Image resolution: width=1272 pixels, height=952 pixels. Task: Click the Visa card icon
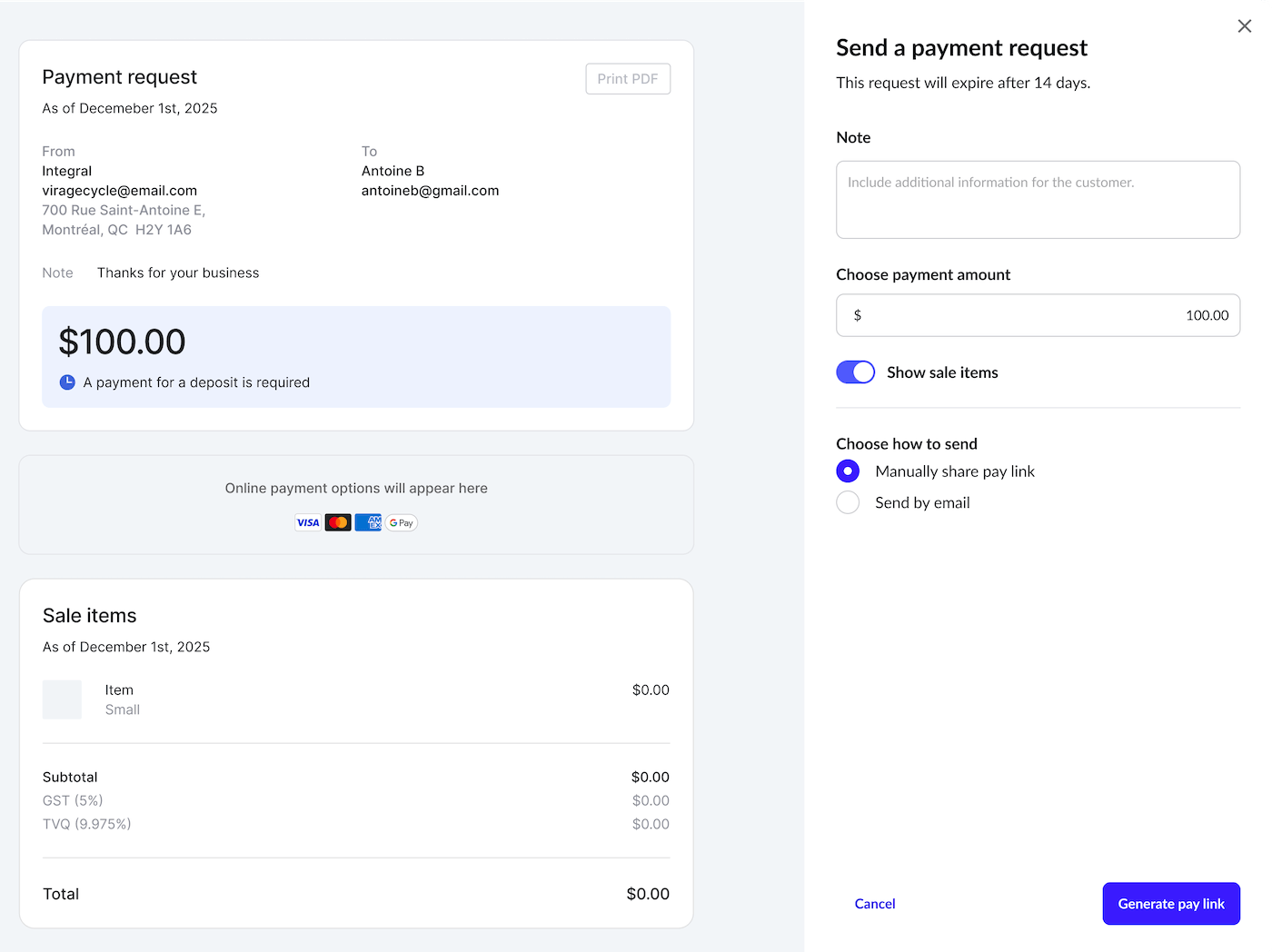click(307, 522)
